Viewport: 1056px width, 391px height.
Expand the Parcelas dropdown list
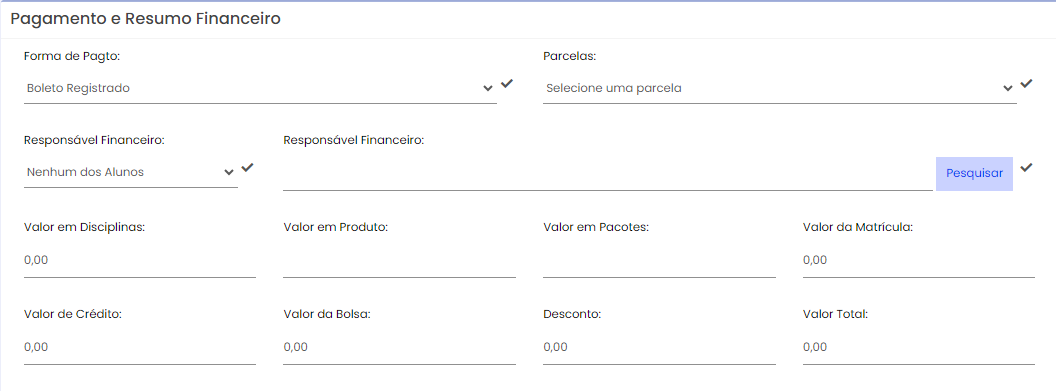pos(780,88)
